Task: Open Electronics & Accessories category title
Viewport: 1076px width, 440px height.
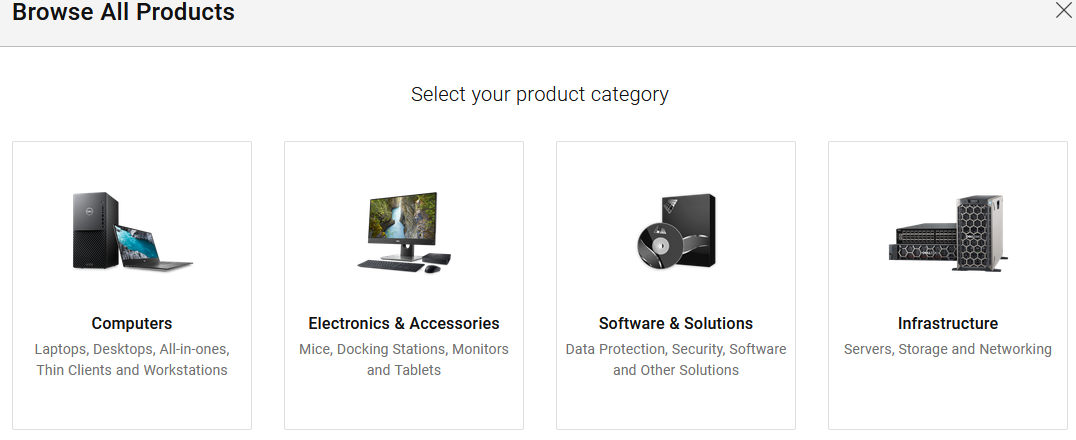Action: coord(404,323)
